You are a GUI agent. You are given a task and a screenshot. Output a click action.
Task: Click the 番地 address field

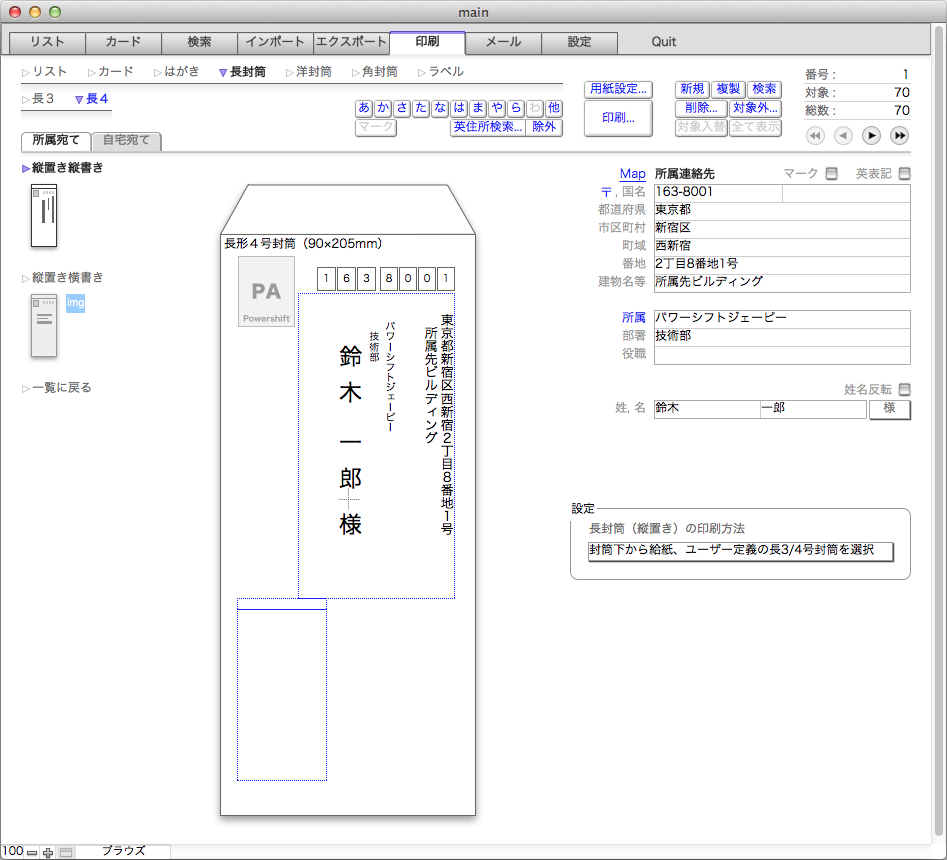tap(780, 264)
